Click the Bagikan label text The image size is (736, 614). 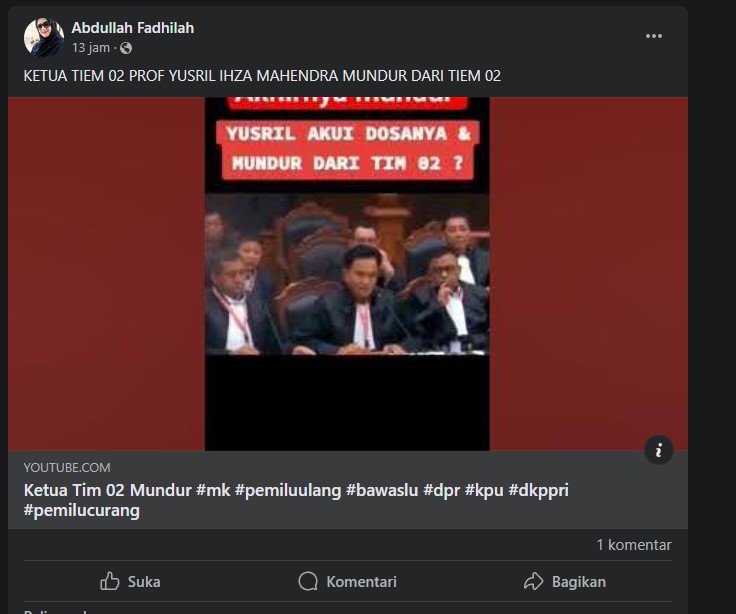point(579,582)
